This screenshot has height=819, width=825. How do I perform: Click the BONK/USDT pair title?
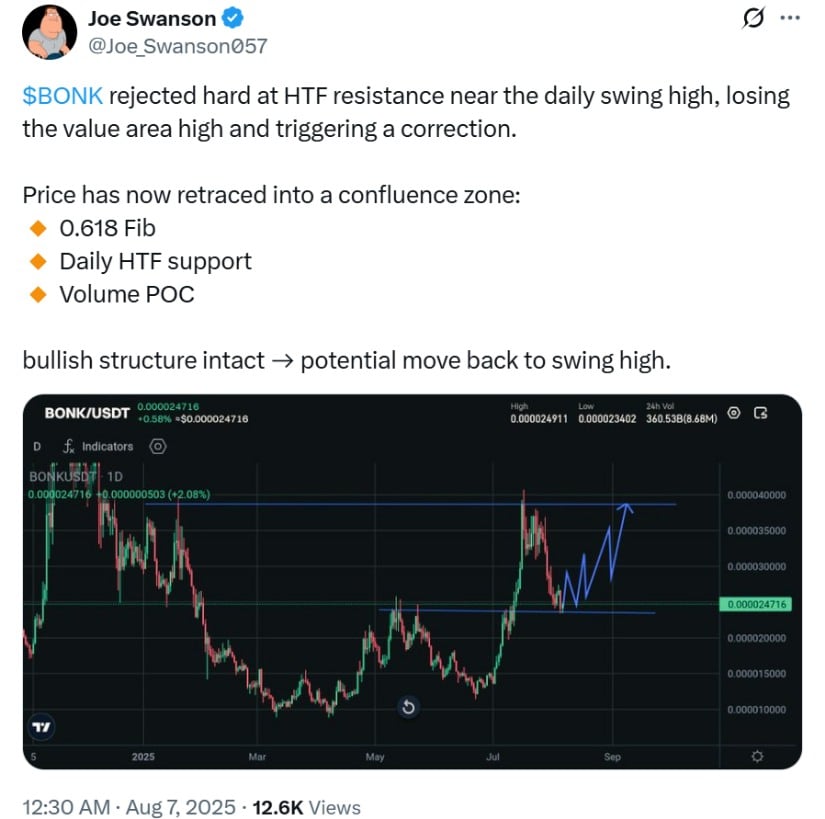click(87, 413)
